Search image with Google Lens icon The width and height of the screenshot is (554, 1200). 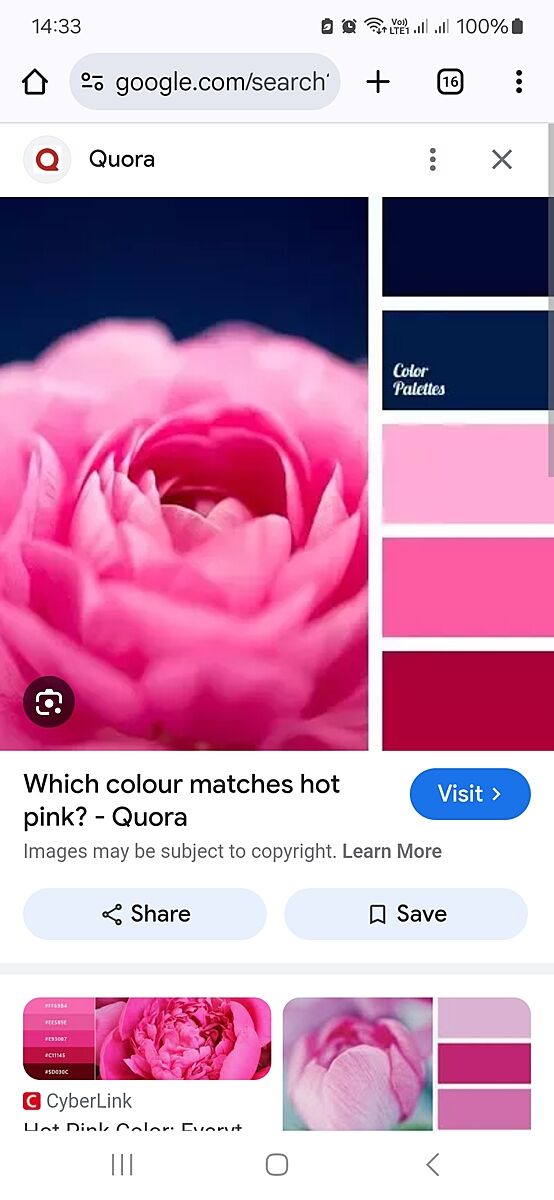[x=48, y=702]
